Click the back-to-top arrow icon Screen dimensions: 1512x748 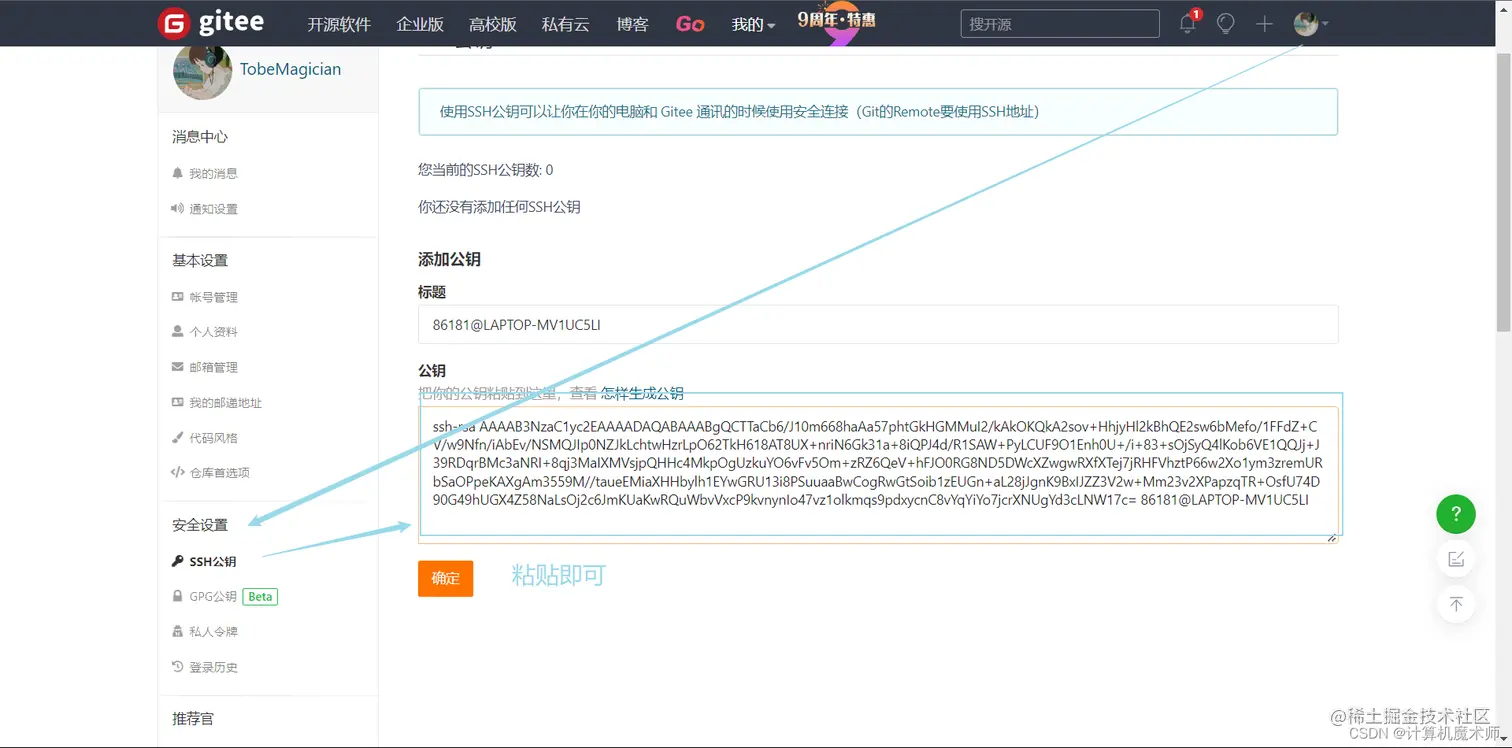click(x=1455, y=604)
